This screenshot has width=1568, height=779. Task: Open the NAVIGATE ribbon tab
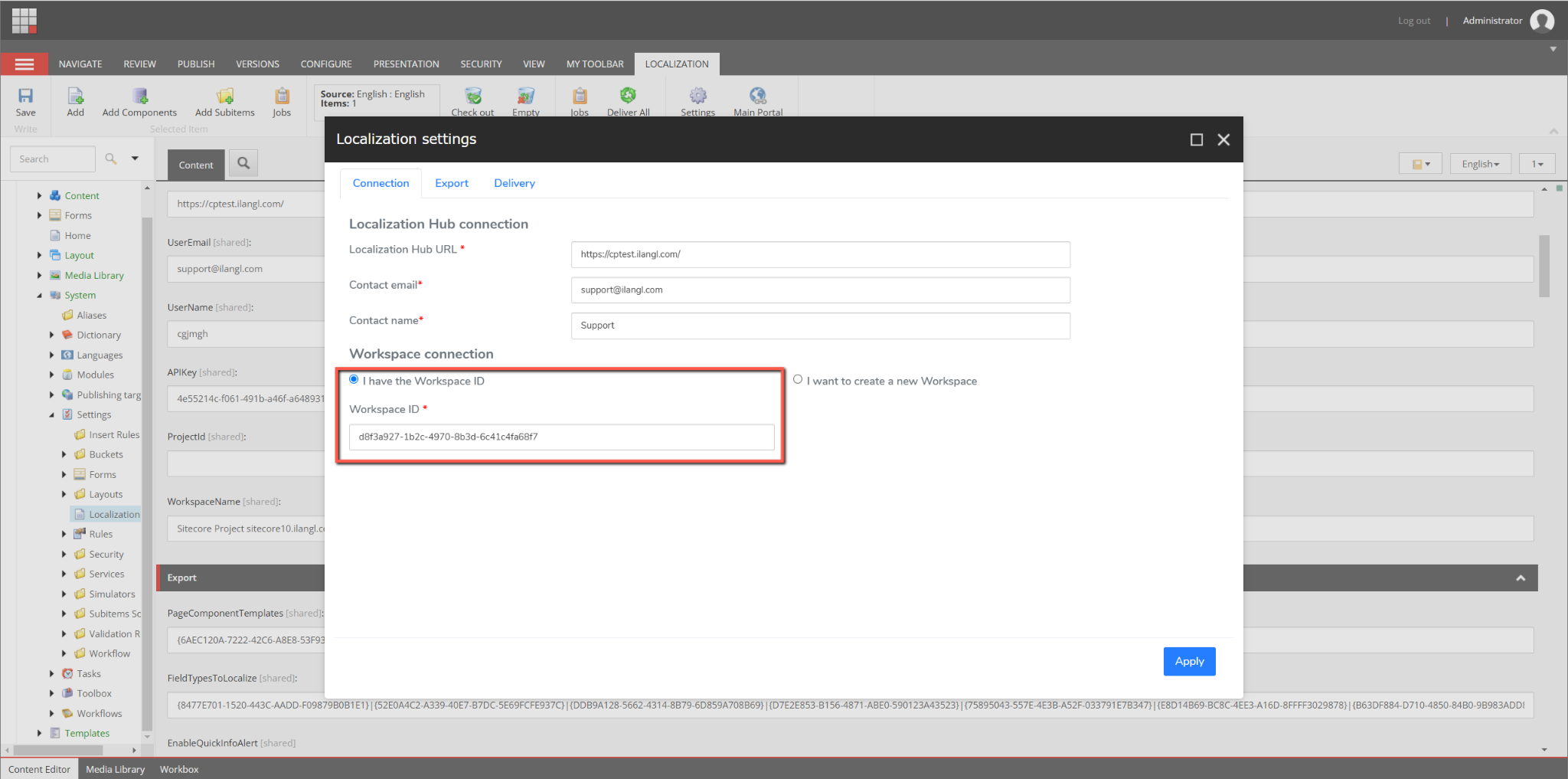[x=80, y=64]
